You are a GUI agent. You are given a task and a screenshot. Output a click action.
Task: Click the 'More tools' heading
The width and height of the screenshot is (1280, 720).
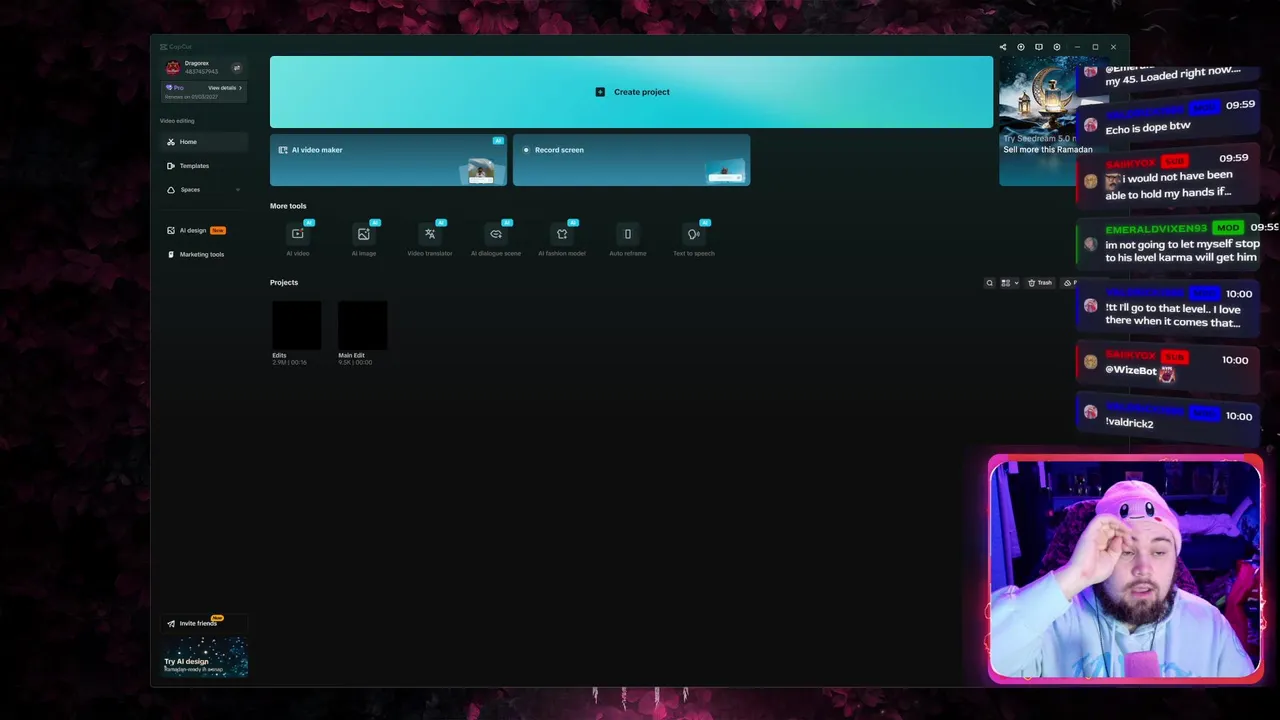point(288,206)
